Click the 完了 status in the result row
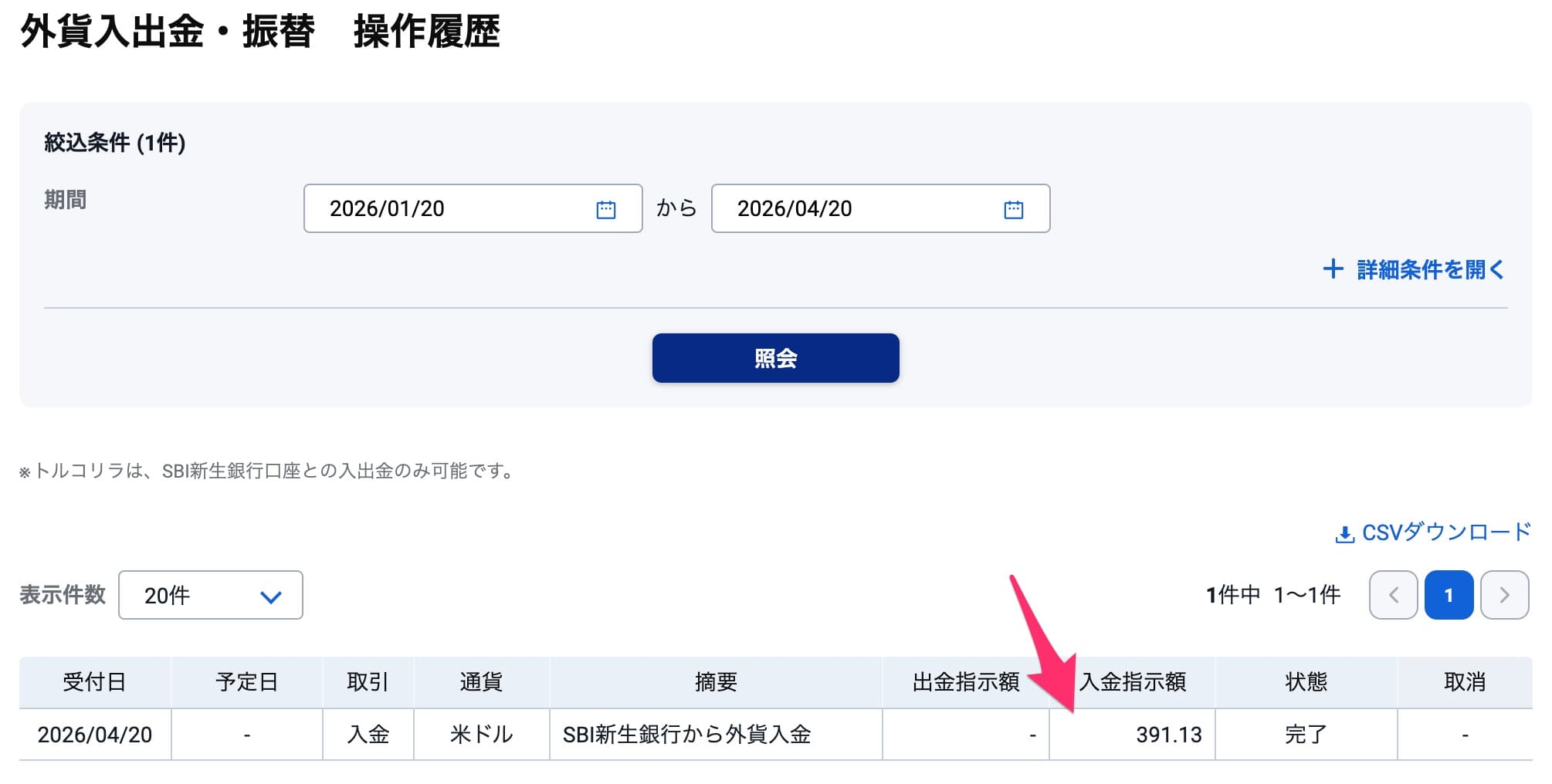Image resolution: width=1552 pixels, height=784 pixels. [1306, 735]
